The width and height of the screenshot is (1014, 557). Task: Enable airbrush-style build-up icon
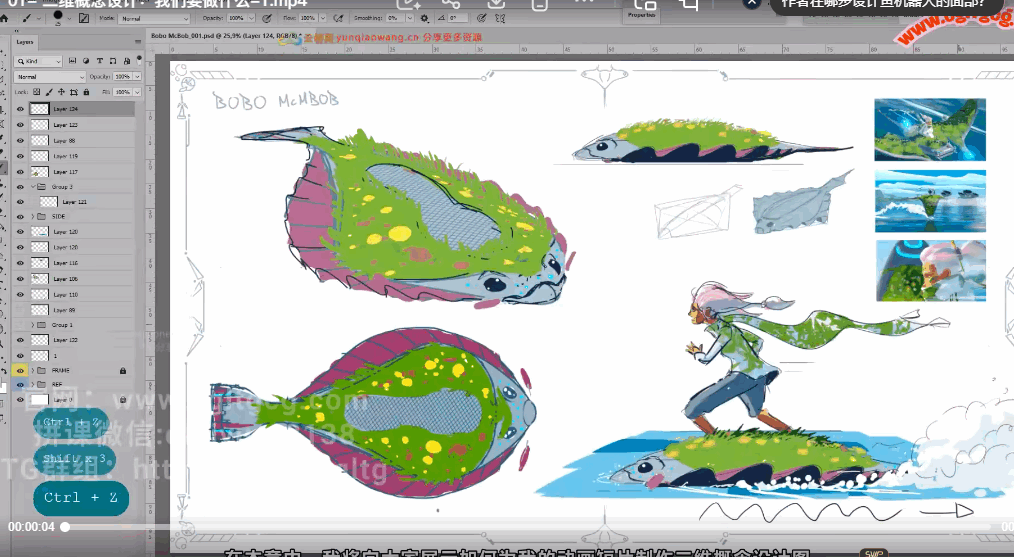pos(338,18)
